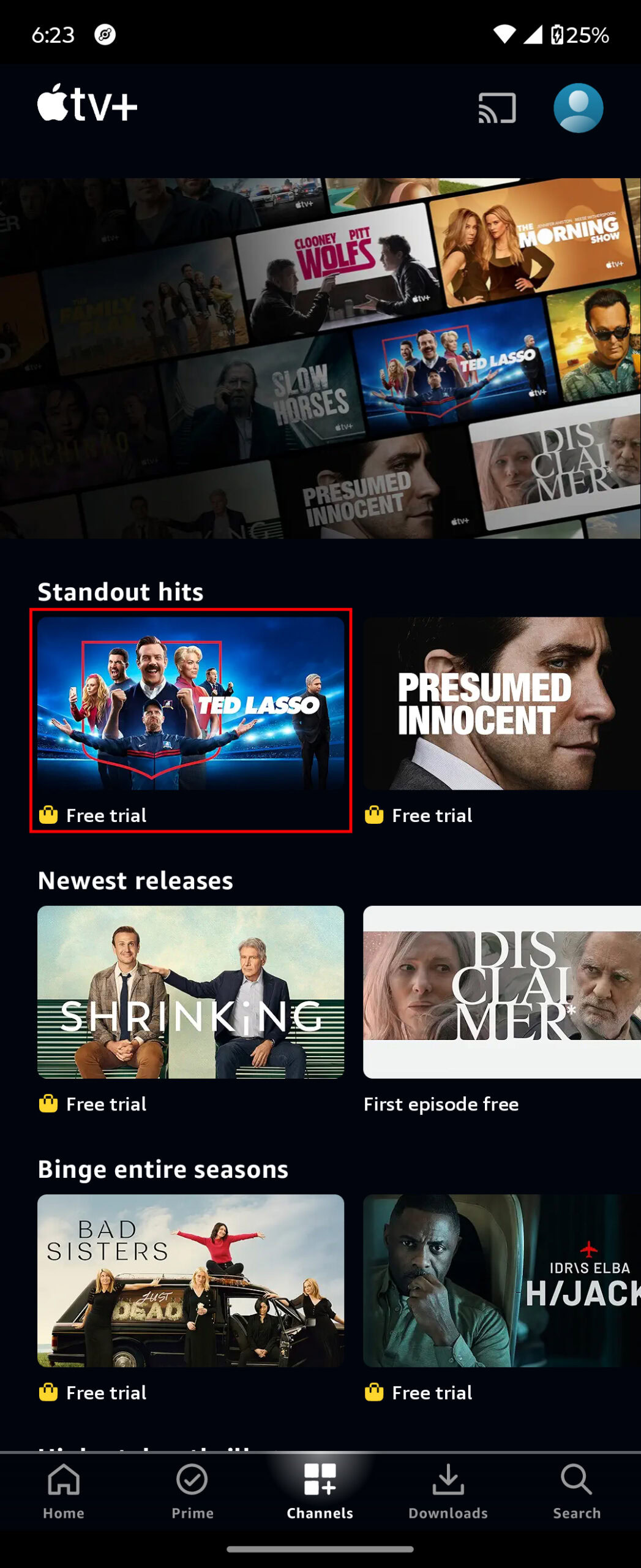This screenshot has width=641, height=1568.
Task: Select the Shrinking show poster
Action: [x=190, y=992]
